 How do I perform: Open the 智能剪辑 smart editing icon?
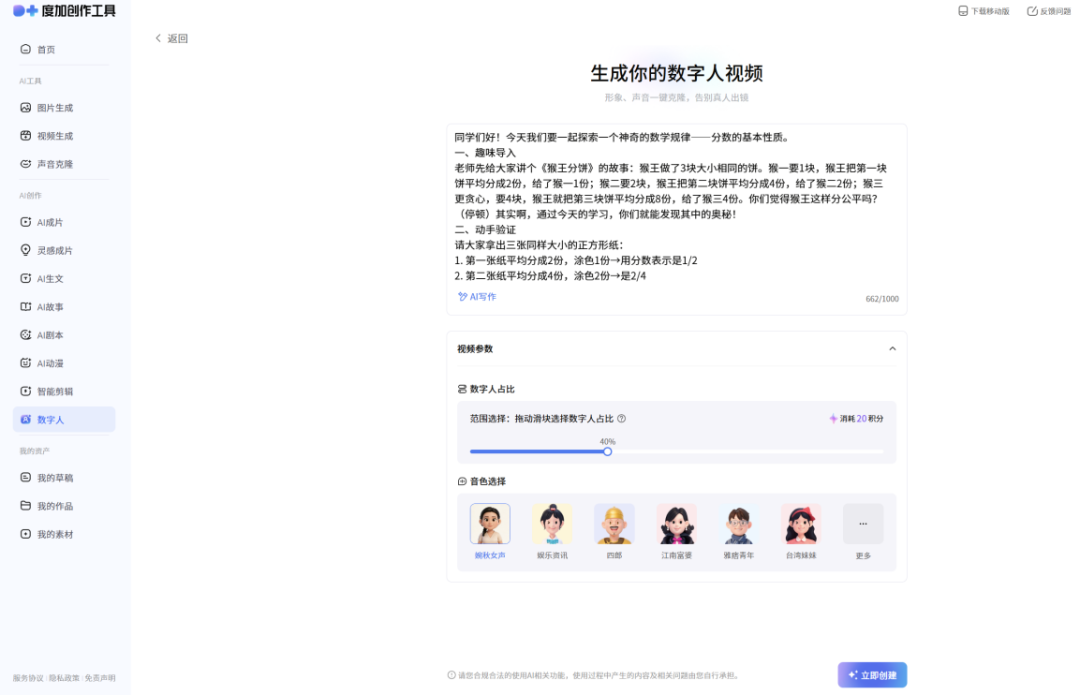tap(25, 391)
